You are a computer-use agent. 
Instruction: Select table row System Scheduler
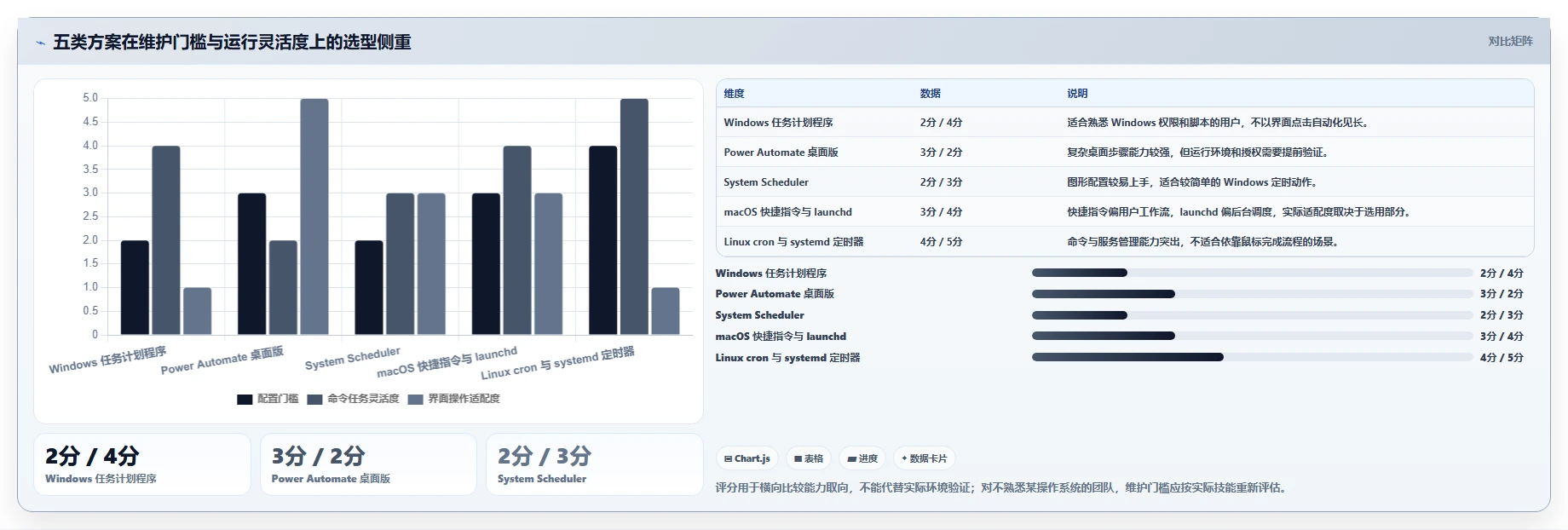point(1125,182)
